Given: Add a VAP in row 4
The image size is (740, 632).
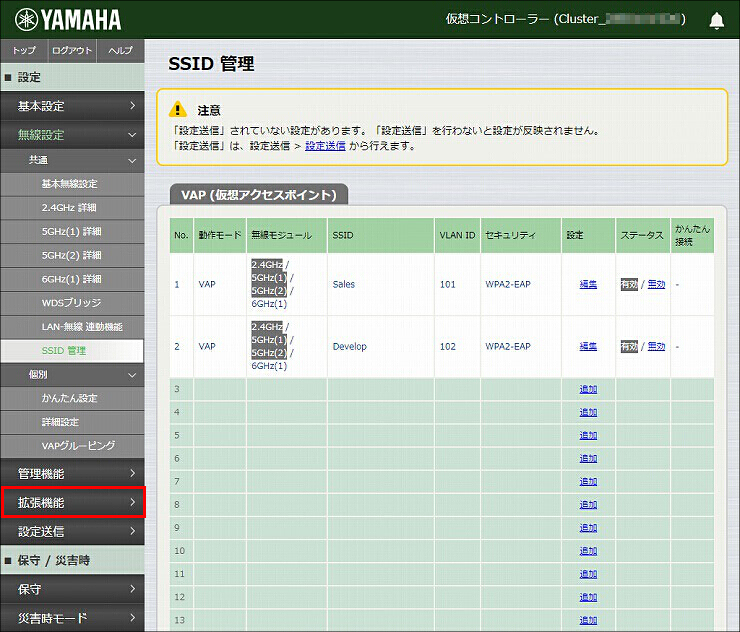Looking at the screenshot, I should coord(588,413).
